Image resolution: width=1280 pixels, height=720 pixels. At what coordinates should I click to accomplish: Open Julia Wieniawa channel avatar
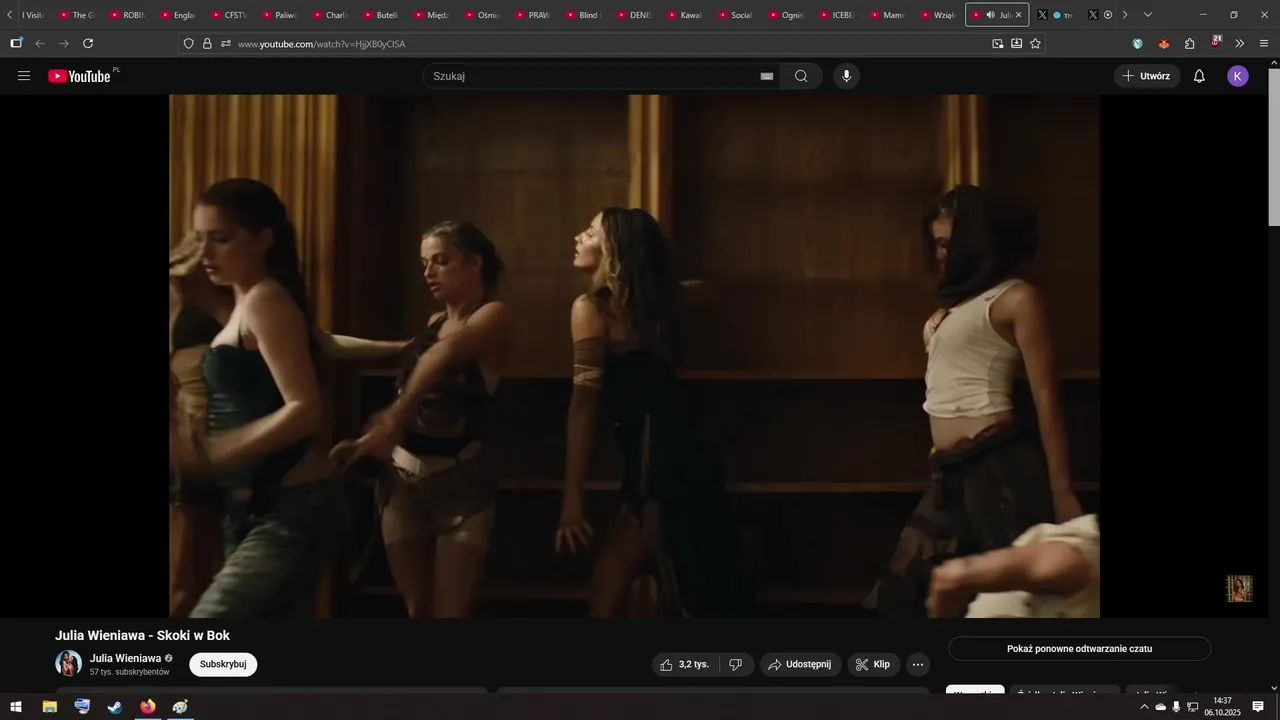coord(69,663)
